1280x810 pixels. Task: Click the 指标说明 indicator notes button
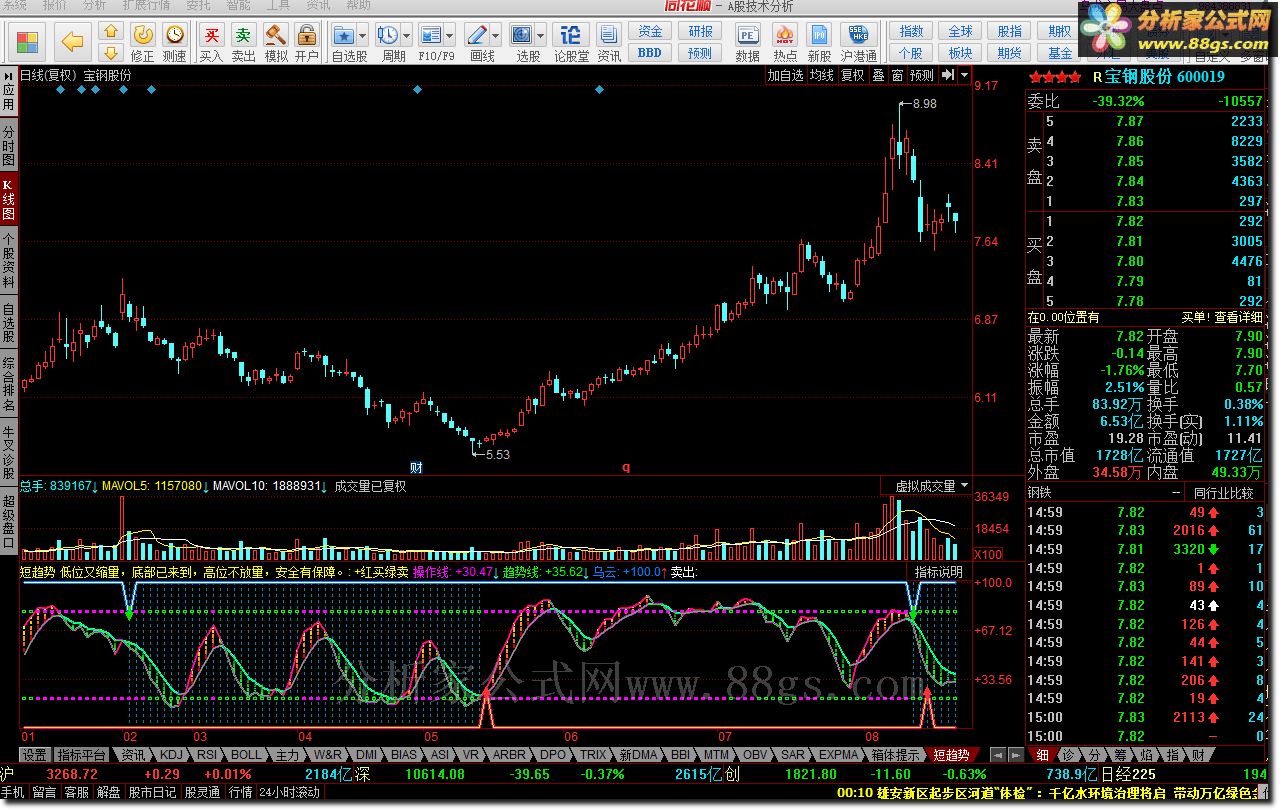pos(939,572)
